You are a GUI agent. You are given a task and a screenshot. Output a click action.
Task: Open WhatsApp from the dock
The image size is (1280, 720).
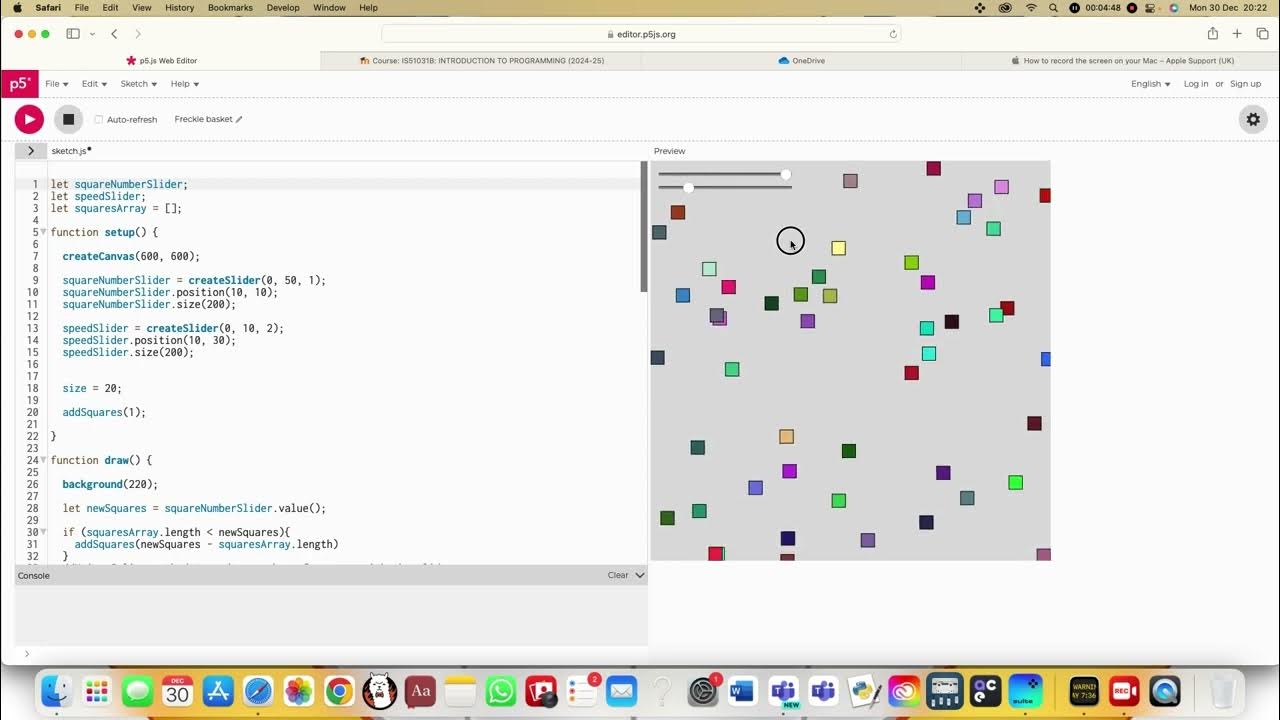[500, 691]
